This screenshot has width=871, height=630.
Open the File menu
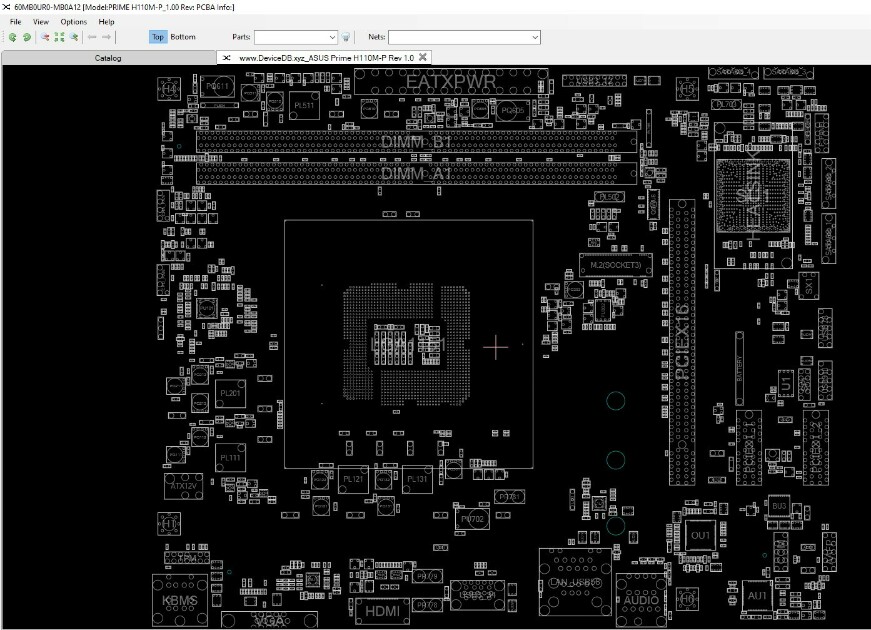[x=16, y=22]
